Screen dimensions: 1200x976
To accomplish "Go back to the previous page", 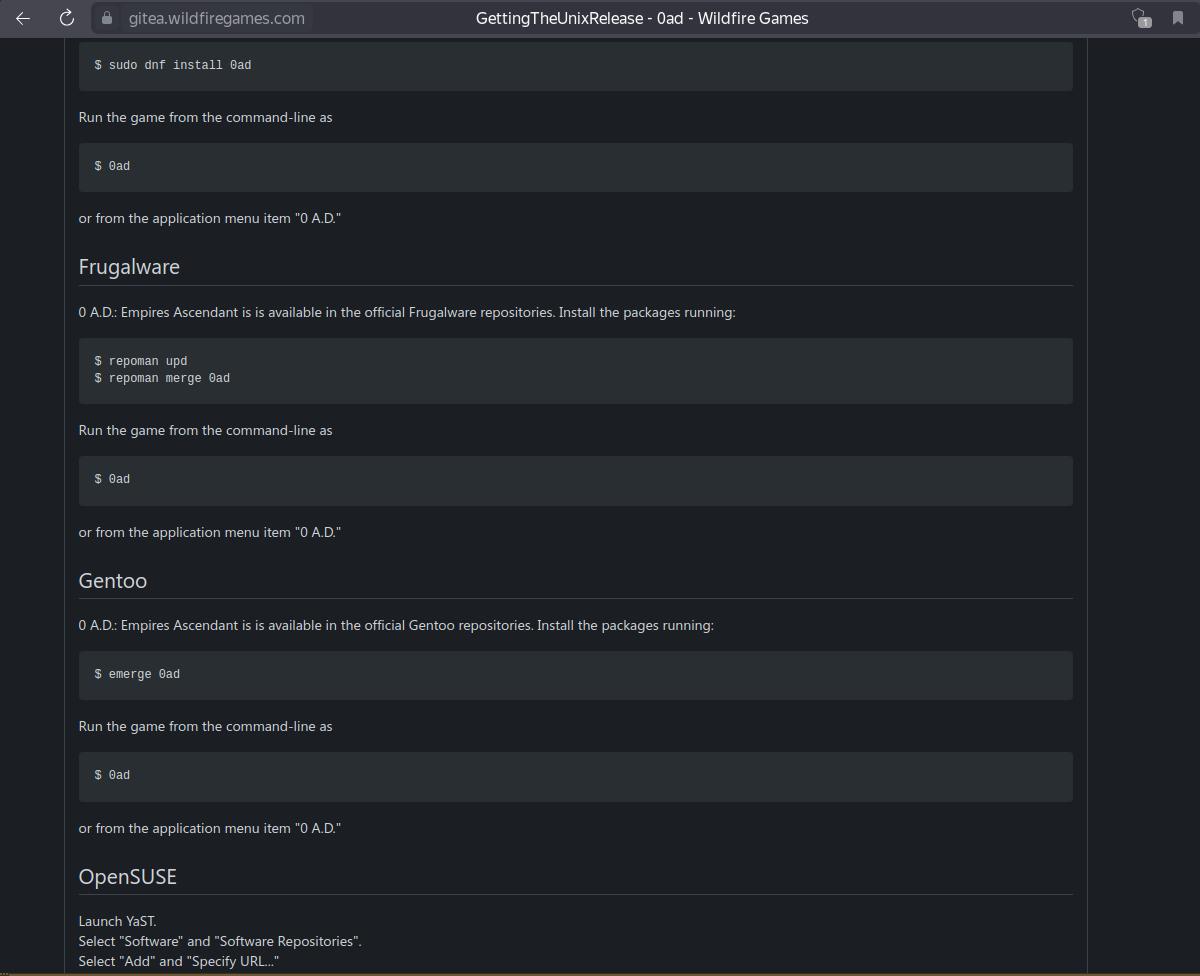I will [x=23, y=18].
